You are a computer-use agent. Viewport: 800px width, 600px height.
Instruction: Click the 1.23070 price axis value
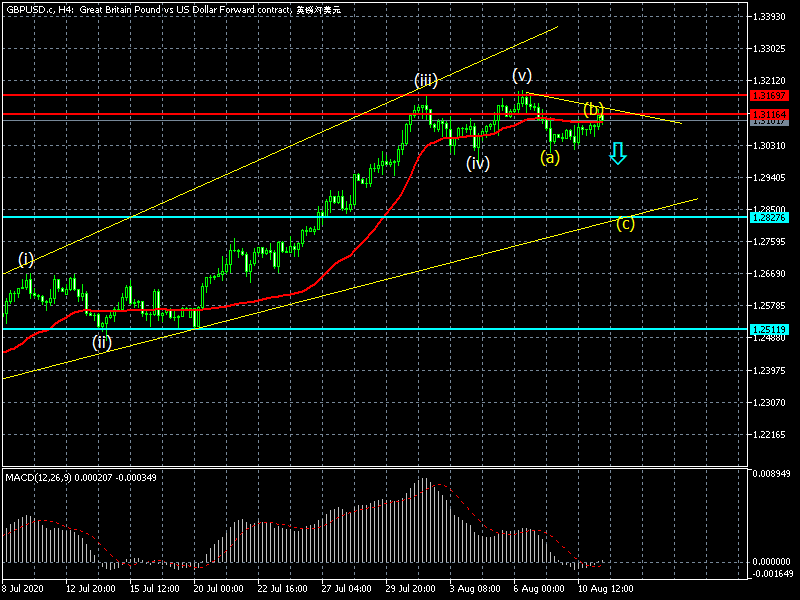pos(769,403)
